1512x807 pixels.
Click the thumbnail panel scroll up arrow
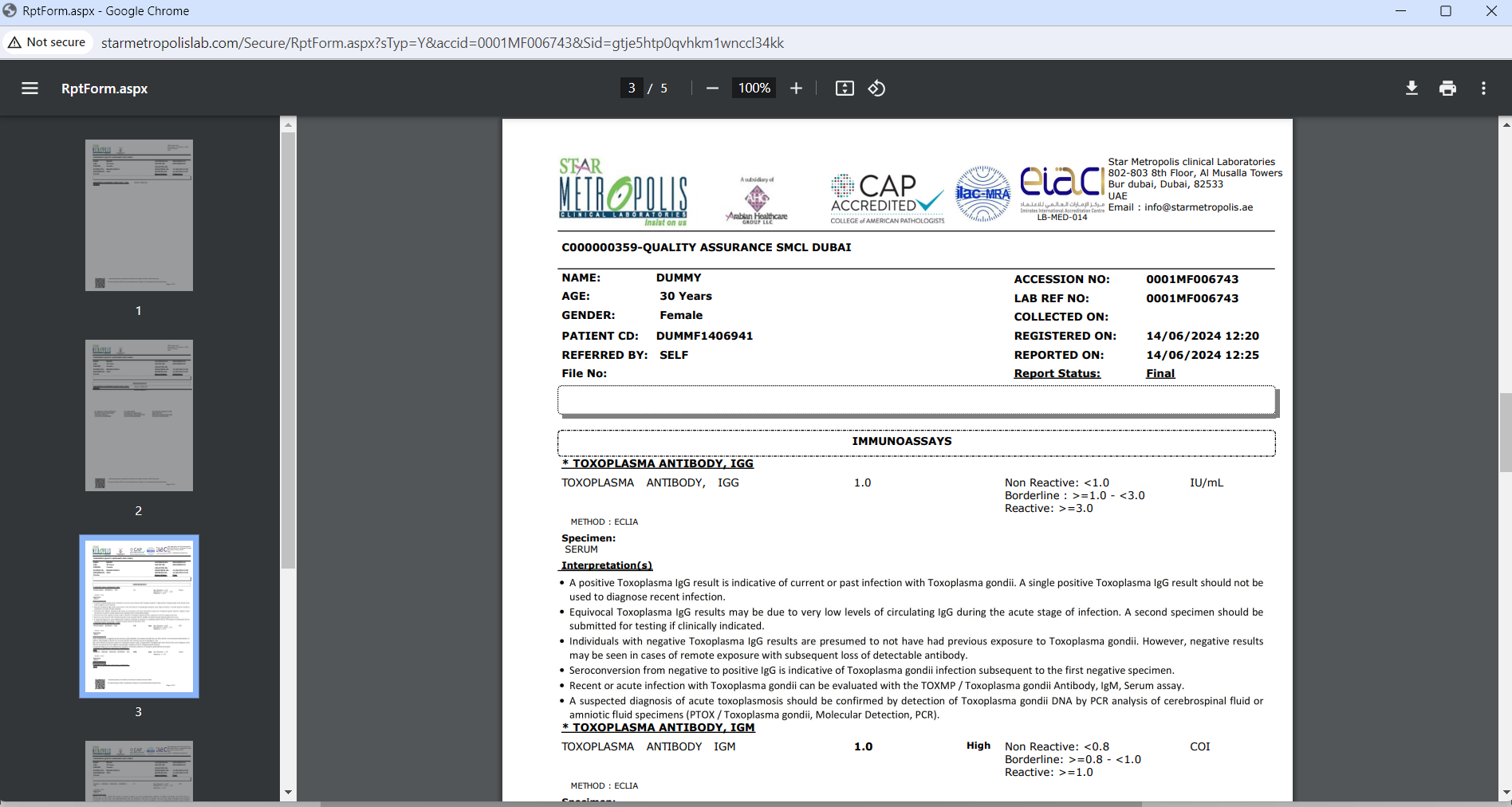(288, 125)
